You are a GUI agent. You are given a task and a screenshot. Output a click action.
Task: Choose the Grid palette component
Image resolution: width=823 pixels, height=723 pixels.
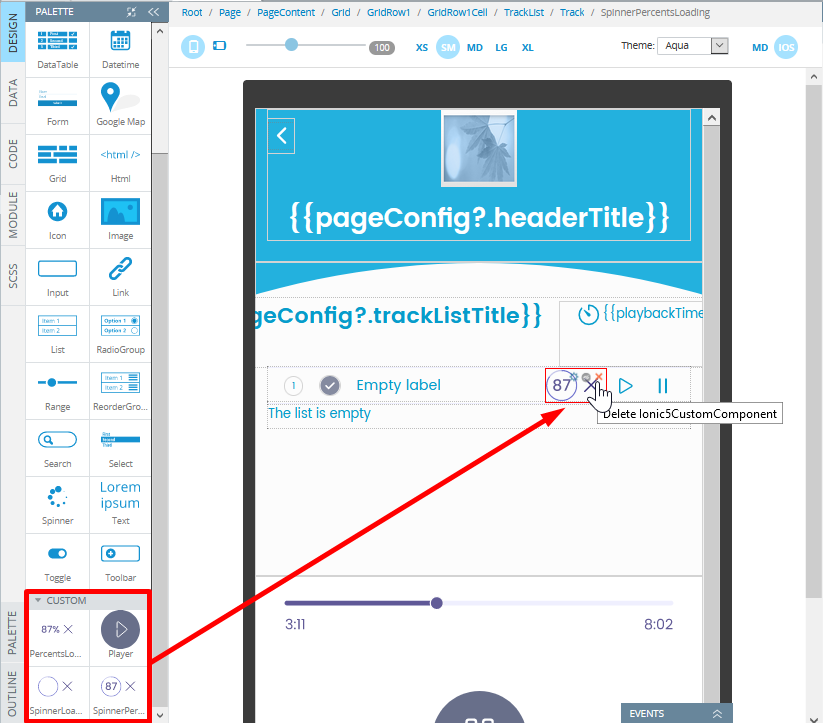[x=57, y=164]
